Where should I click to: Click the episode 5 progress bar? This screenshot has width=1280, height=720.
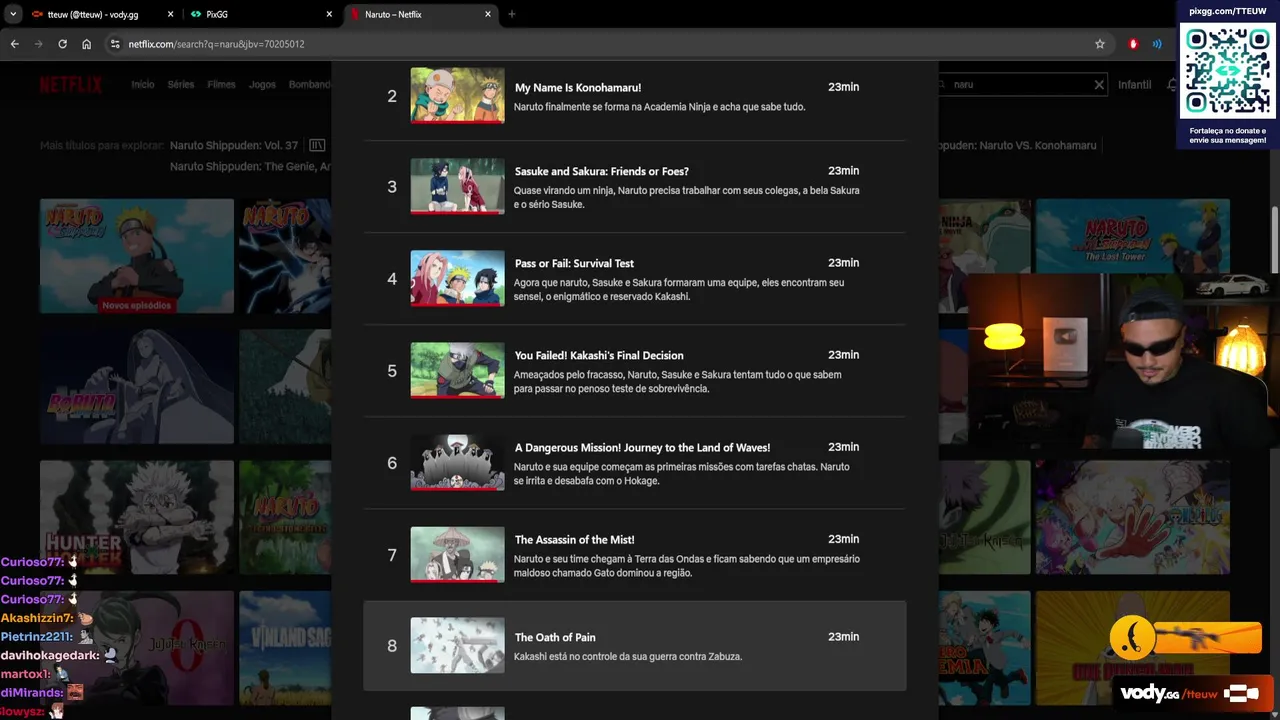(457, 396)
